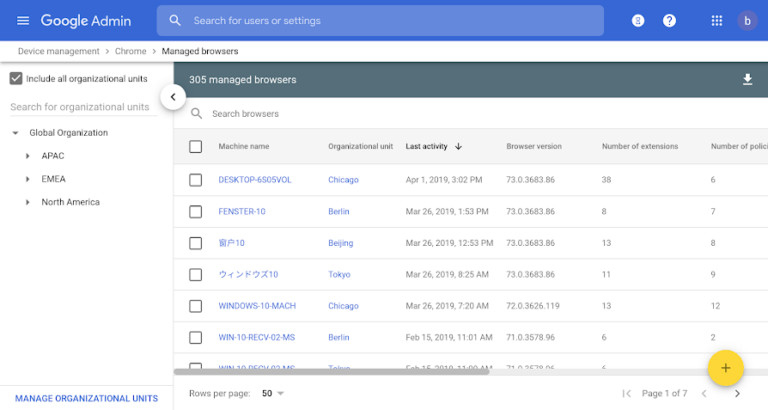Open the Google apps grid

(716, 21)
